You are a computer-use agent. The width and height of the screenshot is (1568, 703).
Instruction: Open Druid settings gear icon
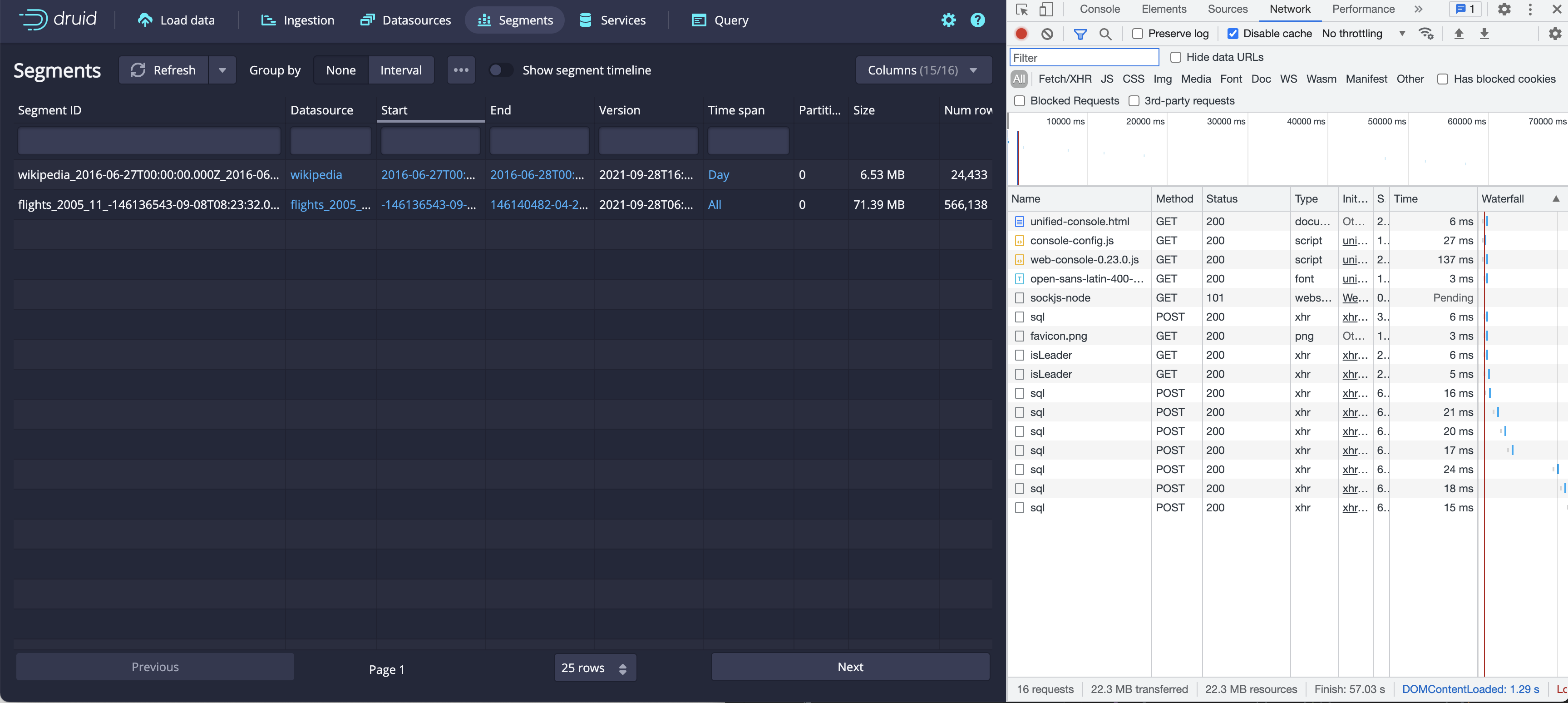948,20
